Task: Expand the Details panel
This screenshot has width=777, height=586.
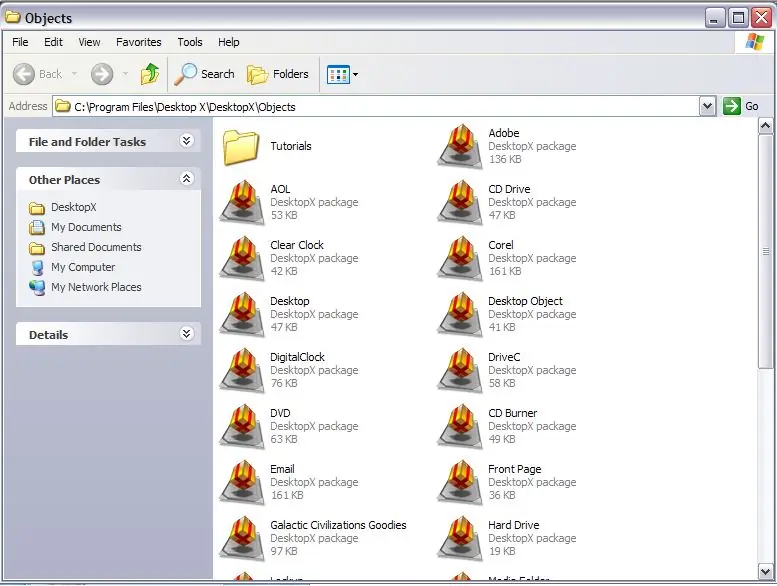Action: (186, 333)
